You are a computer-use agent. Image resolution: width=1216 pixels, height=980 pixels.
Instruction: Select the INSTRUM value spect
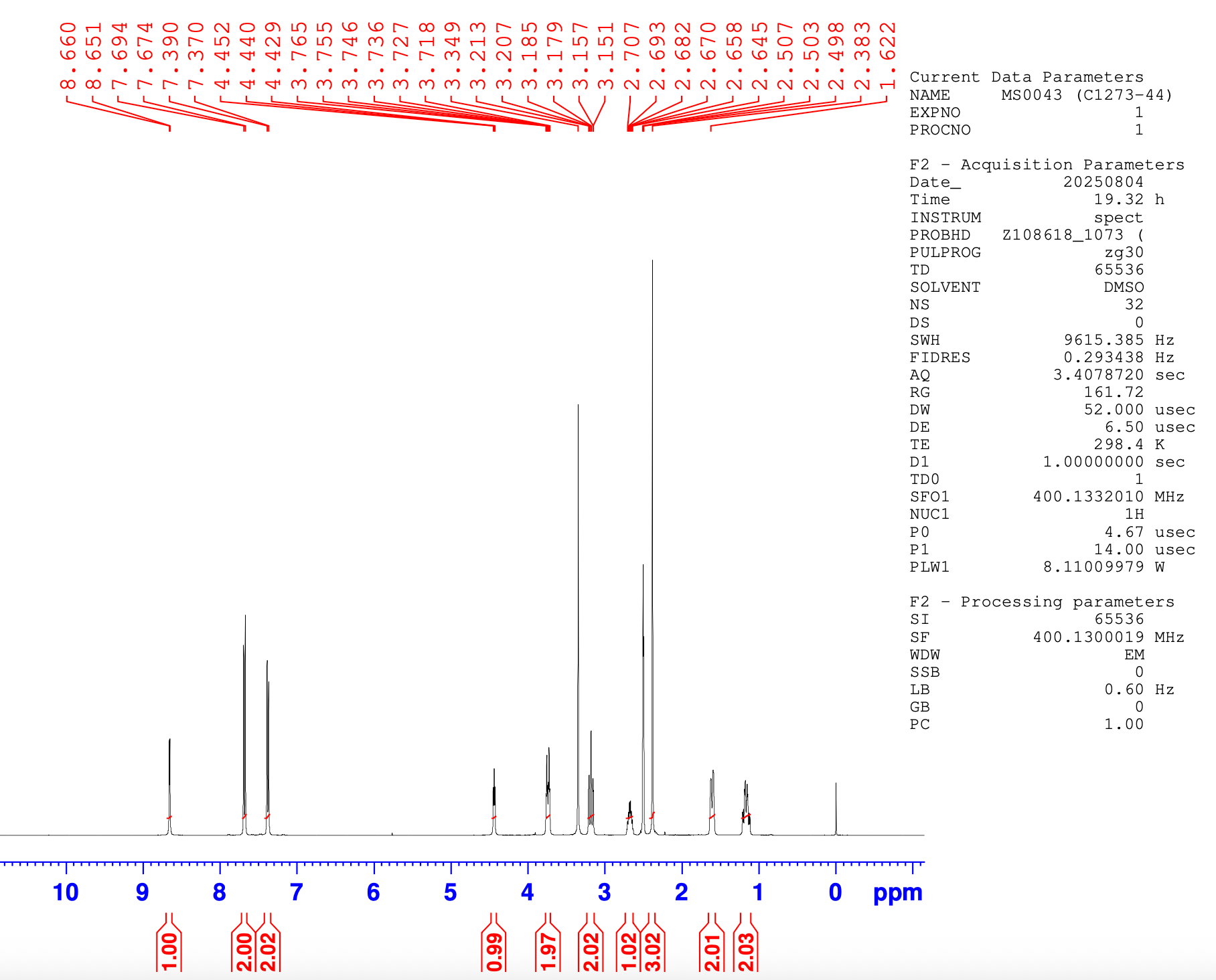tap(1118, 218)
